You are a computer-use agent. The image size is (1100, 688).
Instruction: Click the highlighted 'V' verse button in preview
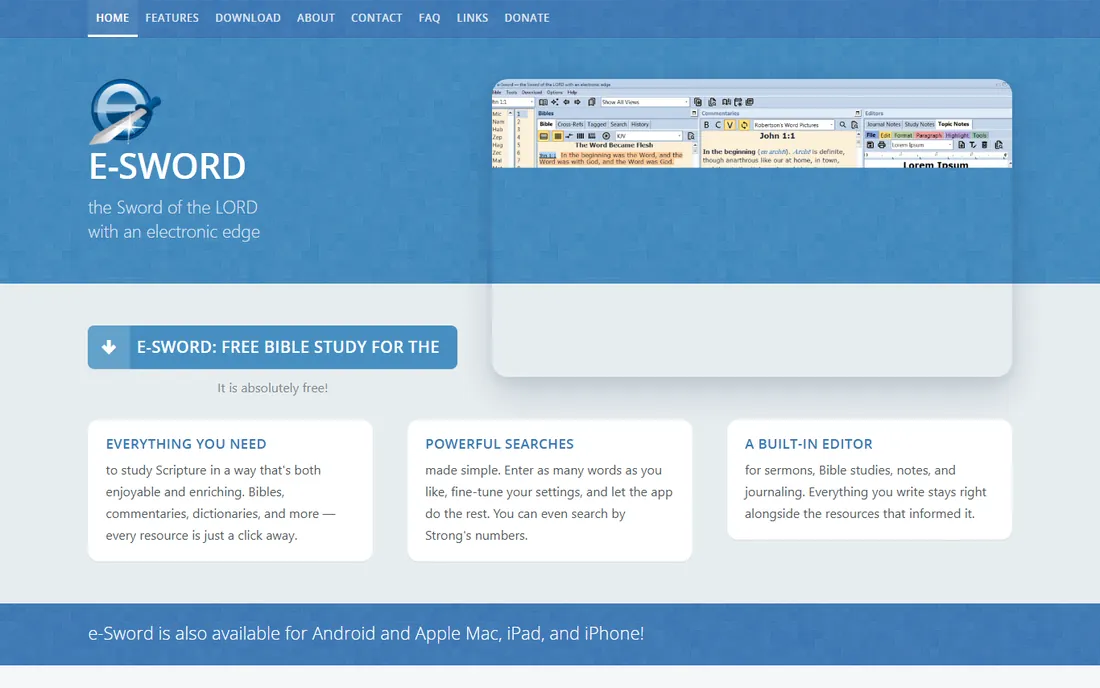pyautogui.click(x=730, y=125)
